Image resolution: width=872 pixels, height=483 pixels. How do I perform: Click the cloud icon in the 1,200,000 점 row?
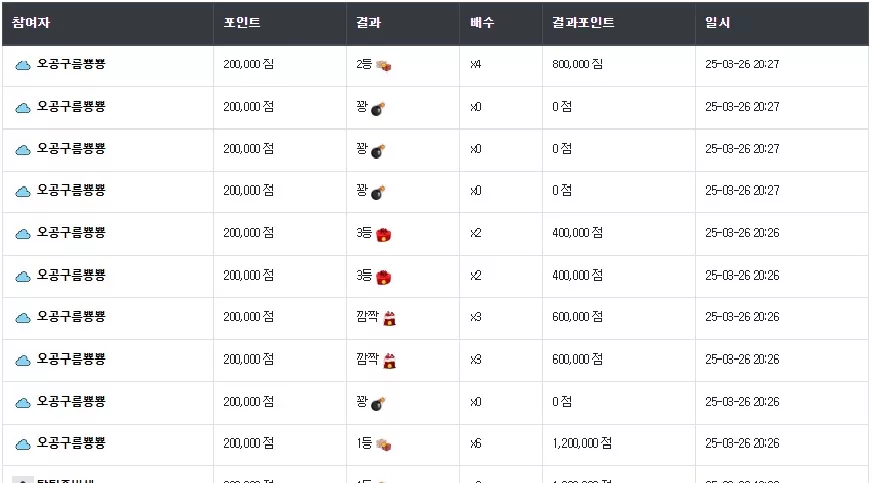[23, 445]
